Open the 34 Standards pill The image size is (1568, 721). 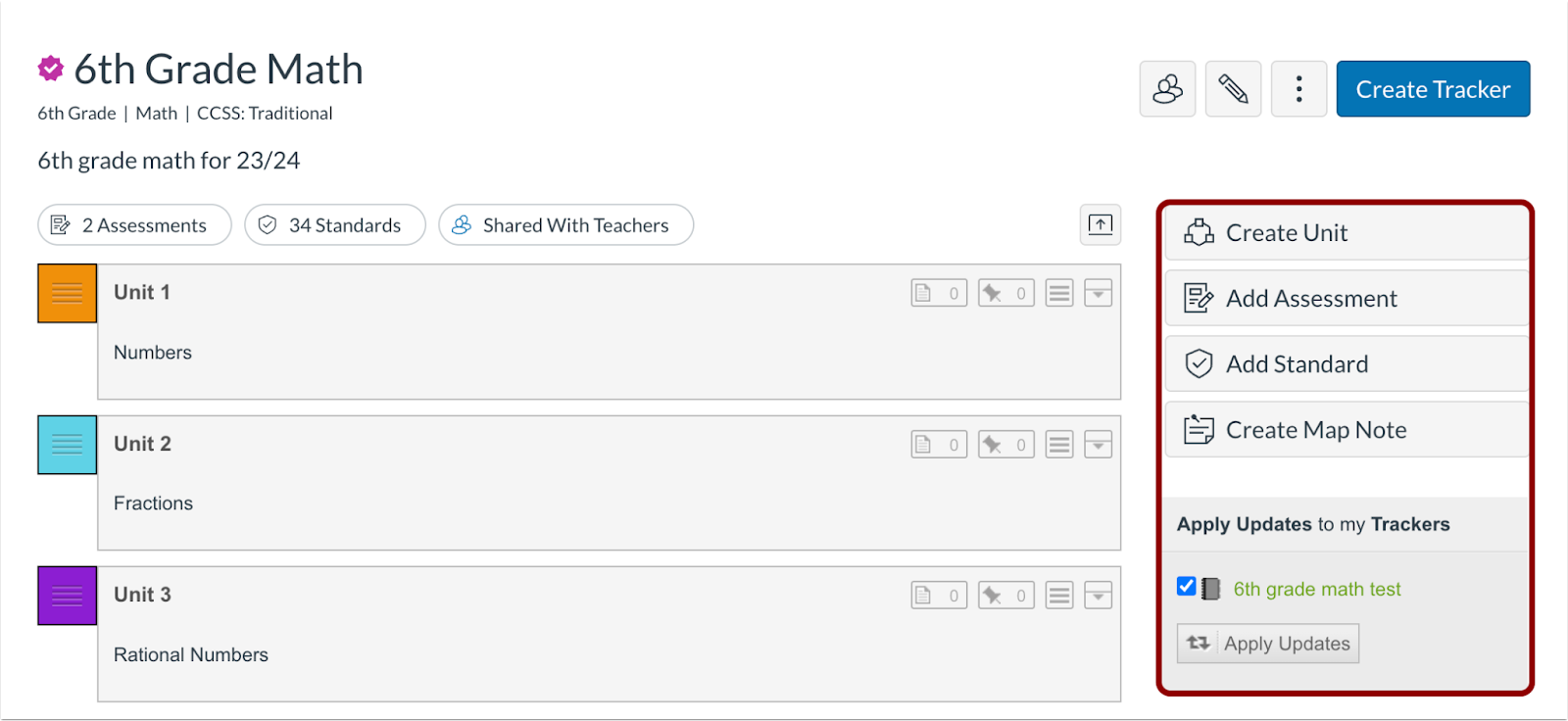tap(335, 225)
